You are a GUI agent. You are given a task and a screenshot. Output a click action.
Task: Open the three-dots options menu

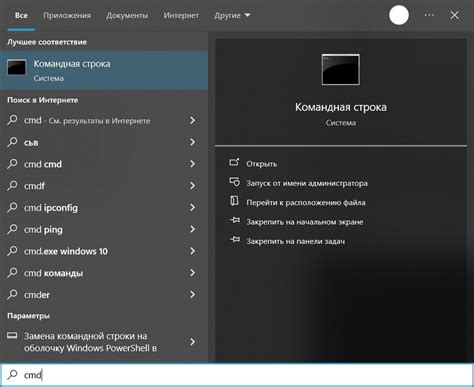click(x=429, y=15)
